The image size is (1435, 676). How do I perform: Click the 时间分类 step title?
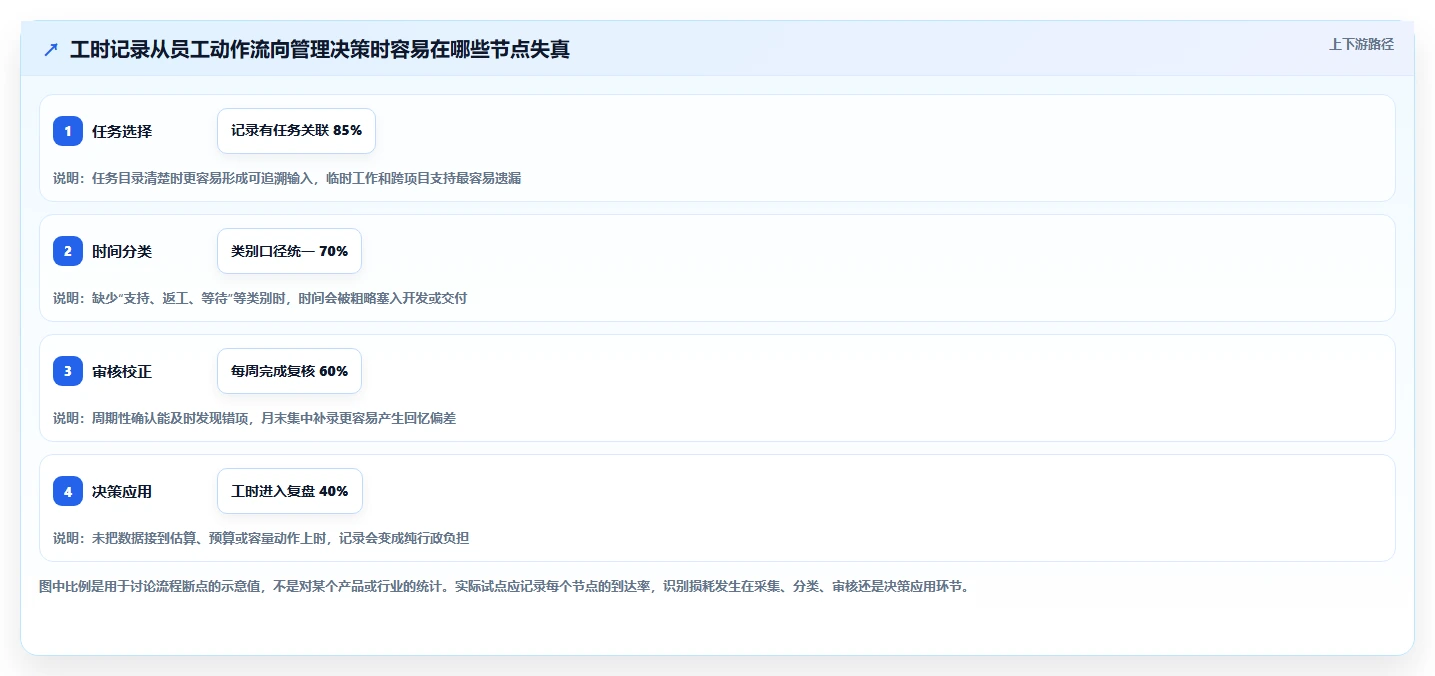coord(122,251)
